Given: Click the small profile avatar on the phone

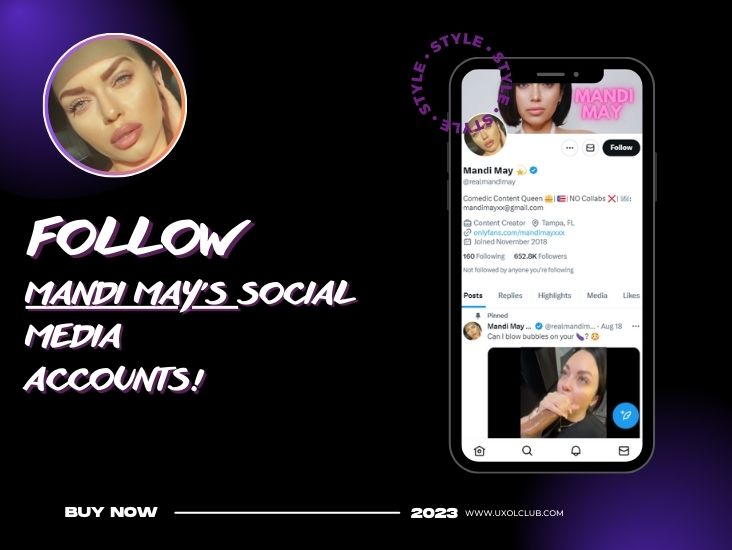Looking at the screenshot, I should point(485,135).
